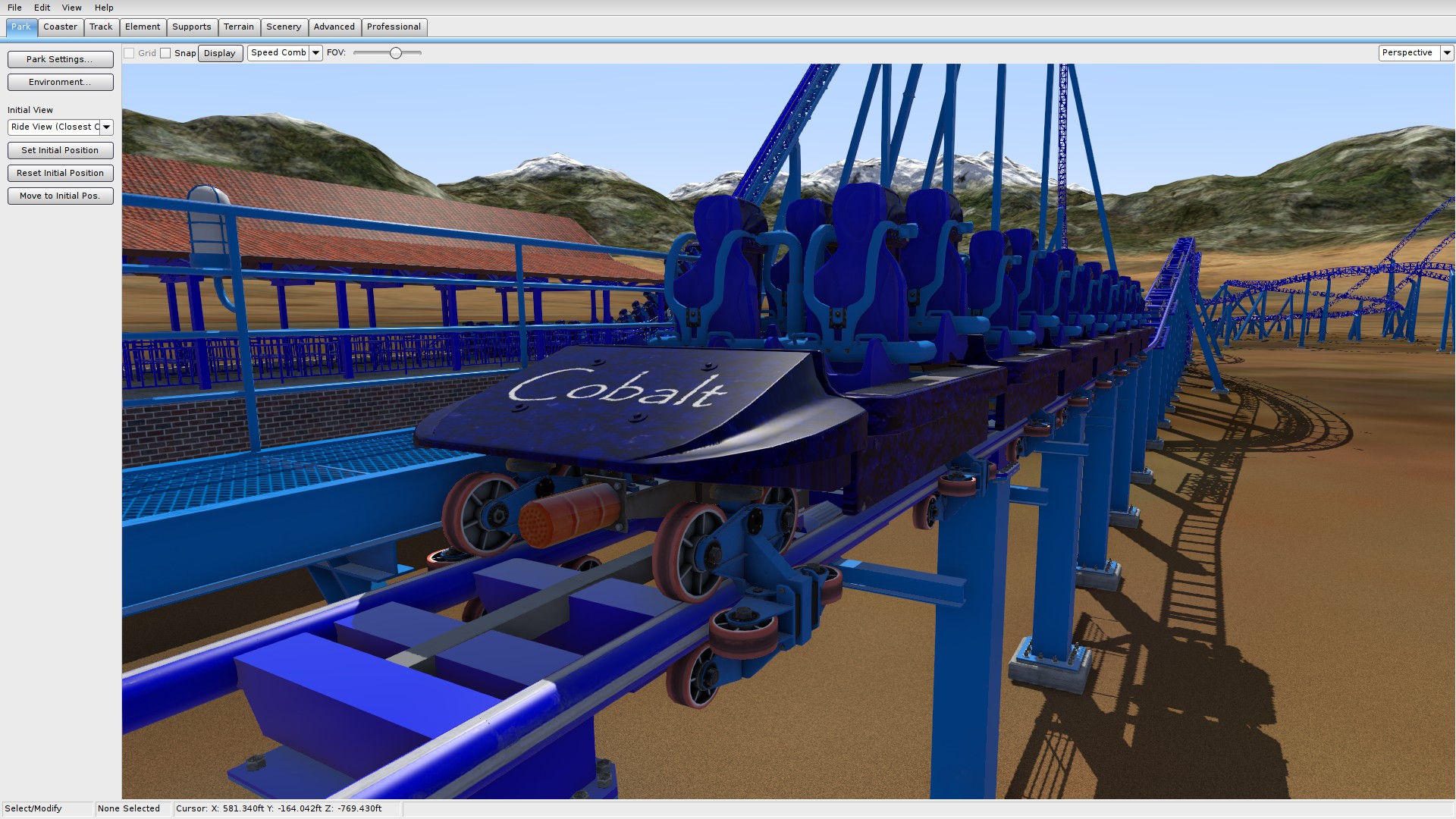This screenshot has height=819, width=1456.
Task: Open the Element tab
Action: coord(143,27)
